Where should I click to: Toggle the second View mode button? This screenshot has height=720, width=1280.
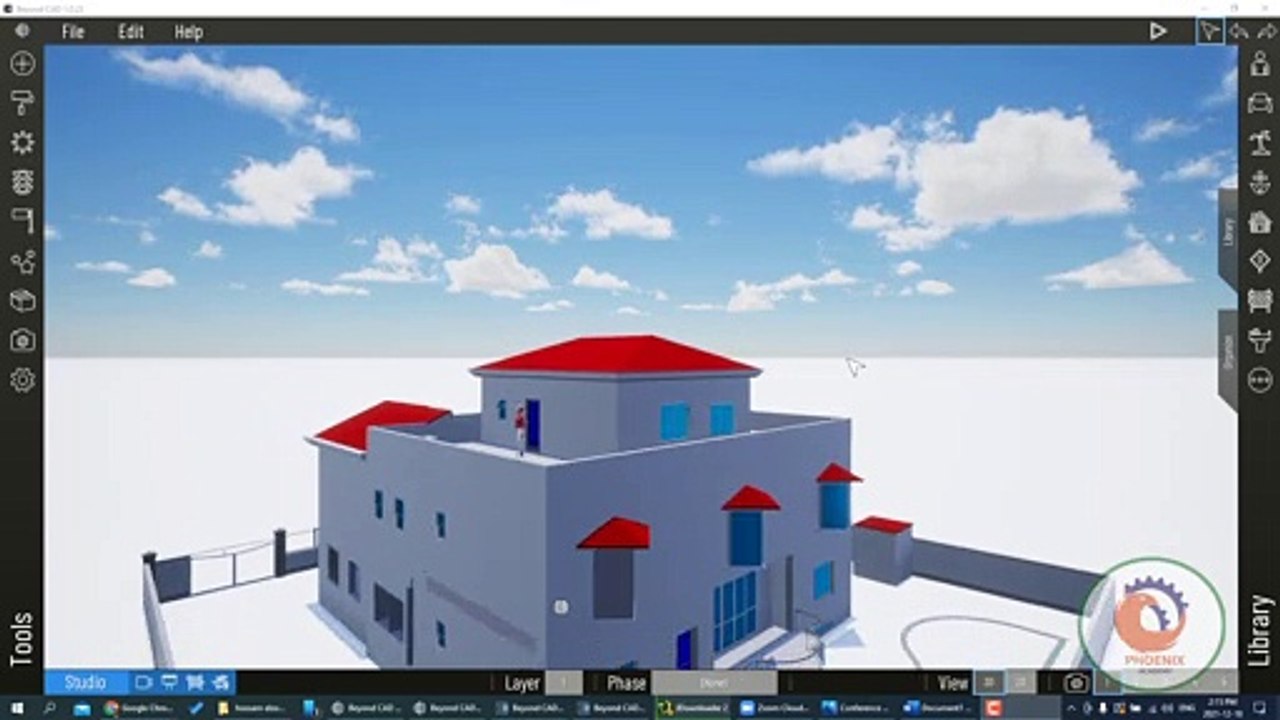coord(1021,683)
